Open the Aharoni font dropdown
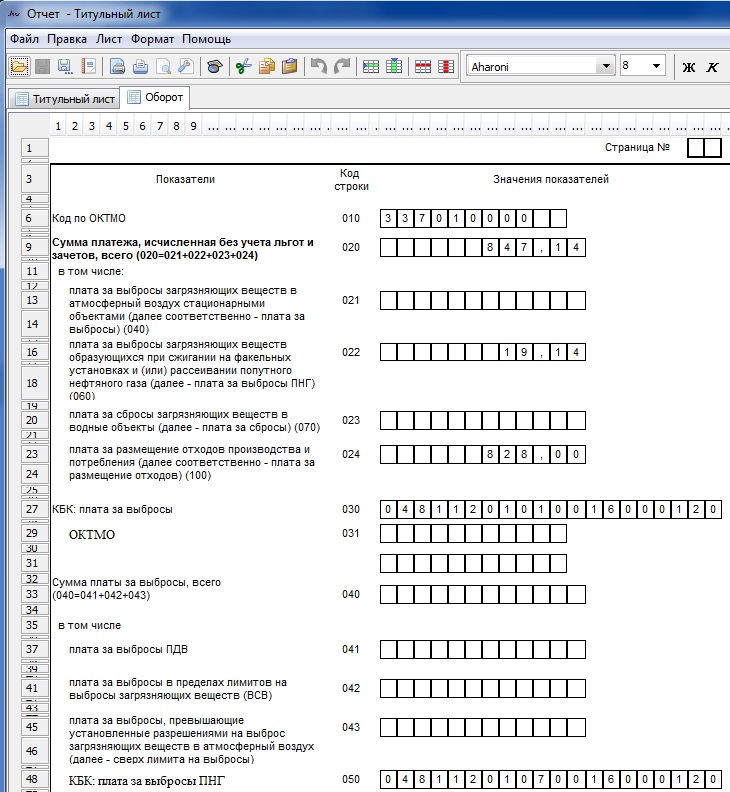 (x=605, y=66)
